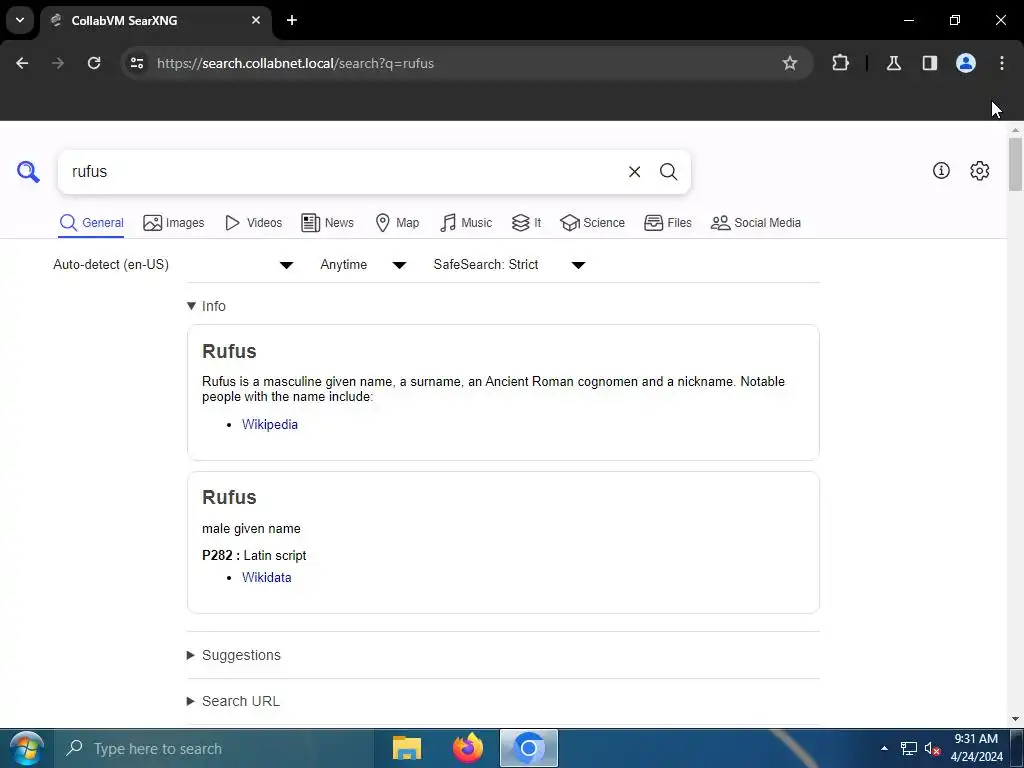Open Chrome three-dot menu
1024x768 pixels.
point(1002,63)
